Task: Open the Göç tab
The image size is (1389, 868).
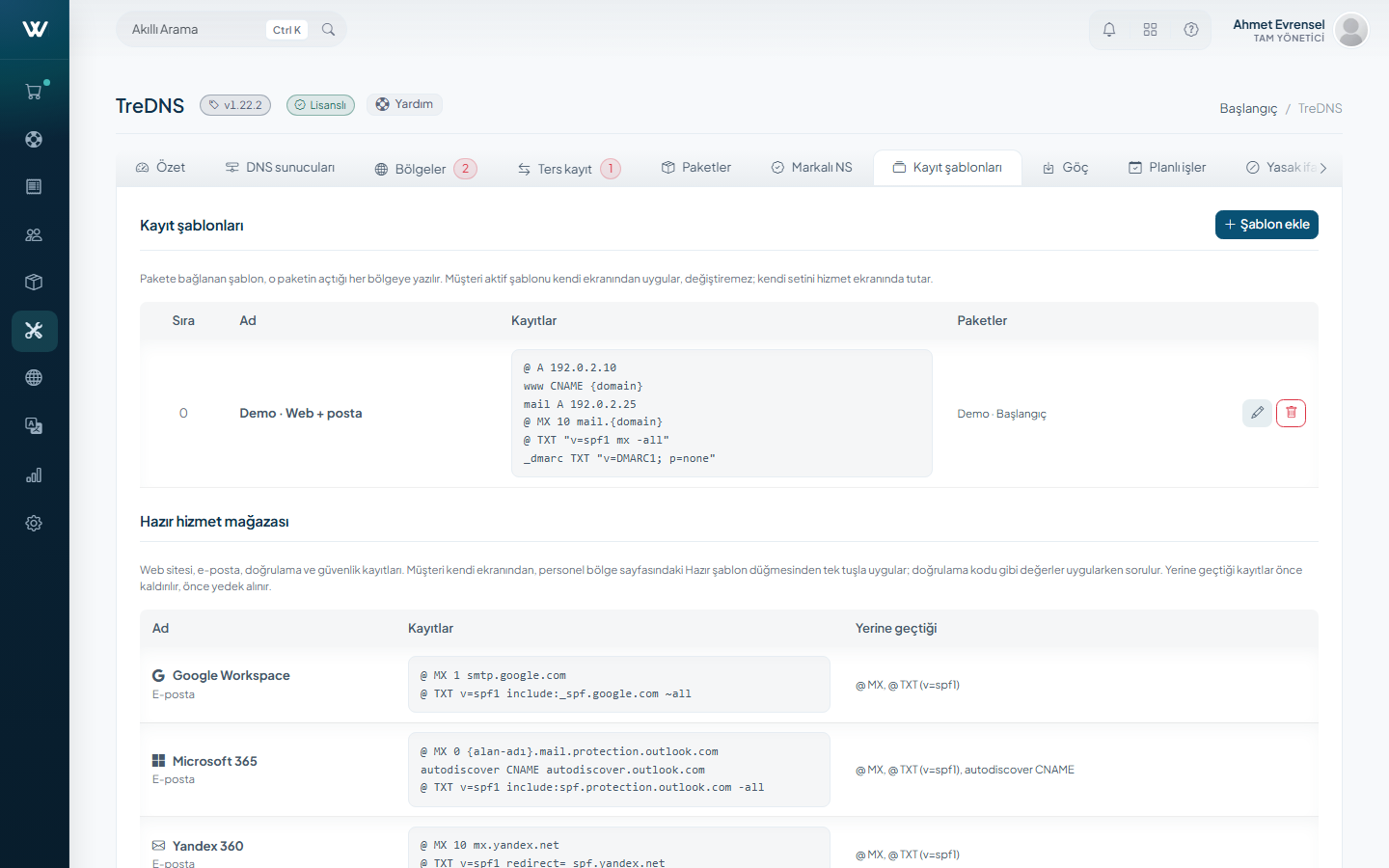Action: [x=1065, y=168]
